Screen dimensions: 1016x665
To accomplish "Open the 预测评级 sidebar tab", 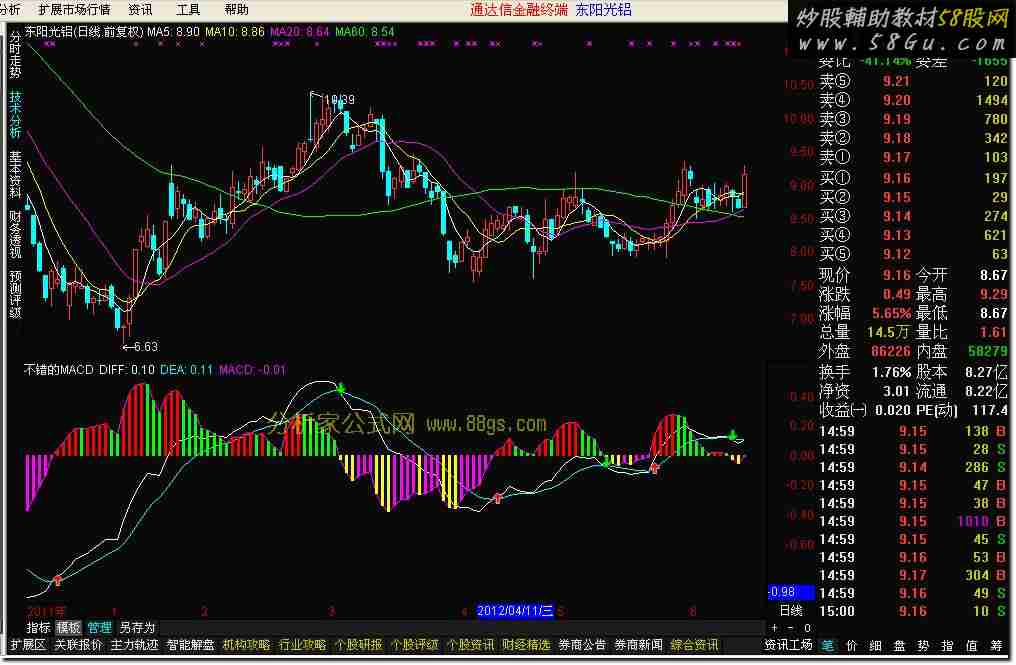I will (x=15, y=294).
